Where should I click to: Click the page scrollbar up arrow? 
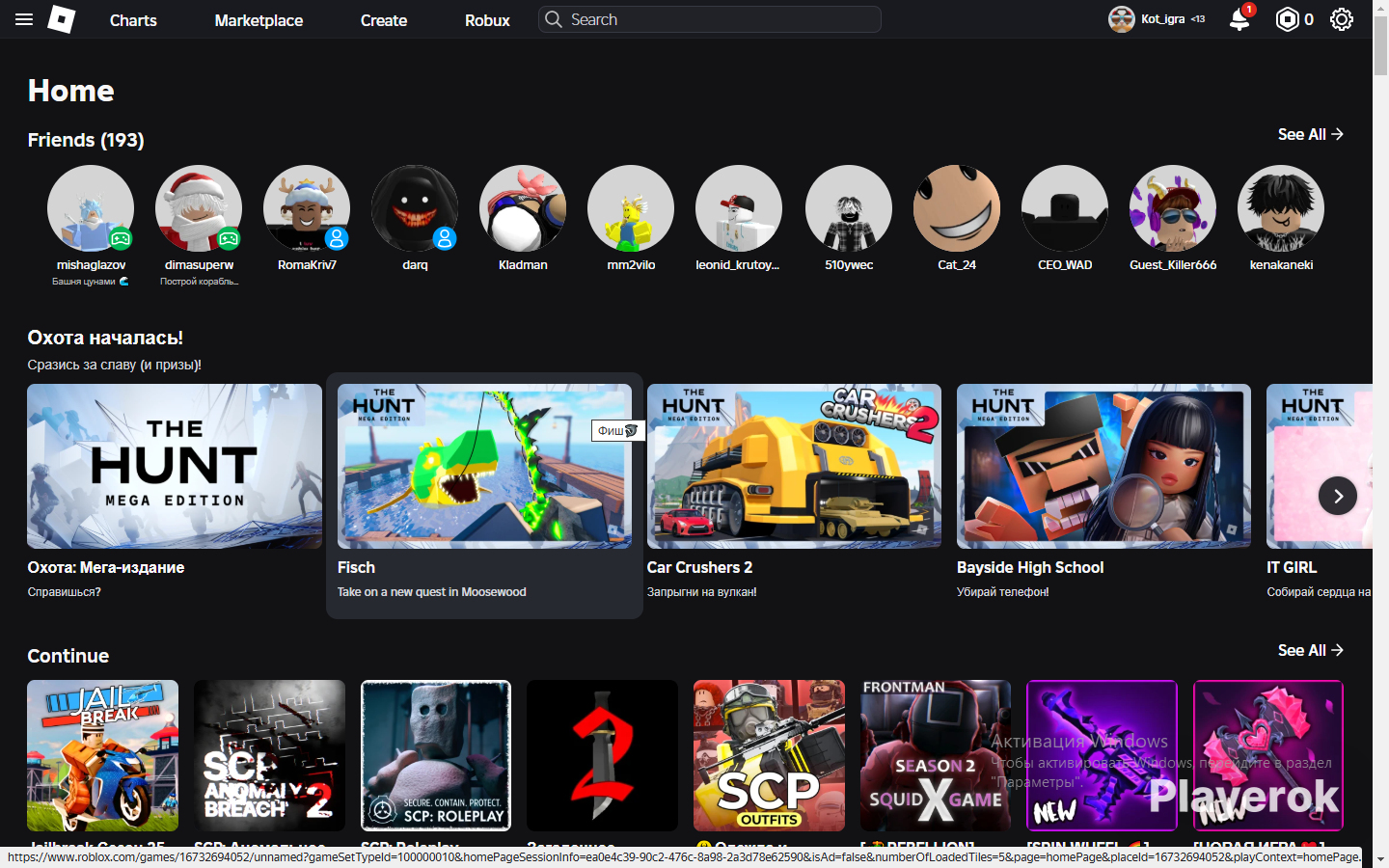(x=1380, y=7)
